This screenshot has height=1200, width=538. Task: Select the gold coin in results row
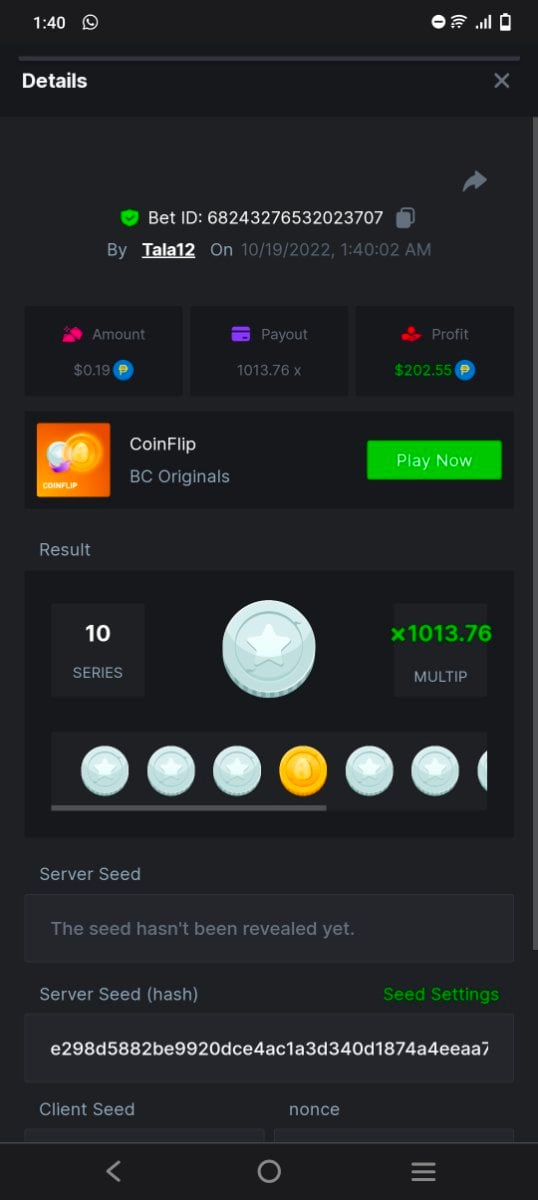(303, 771)
